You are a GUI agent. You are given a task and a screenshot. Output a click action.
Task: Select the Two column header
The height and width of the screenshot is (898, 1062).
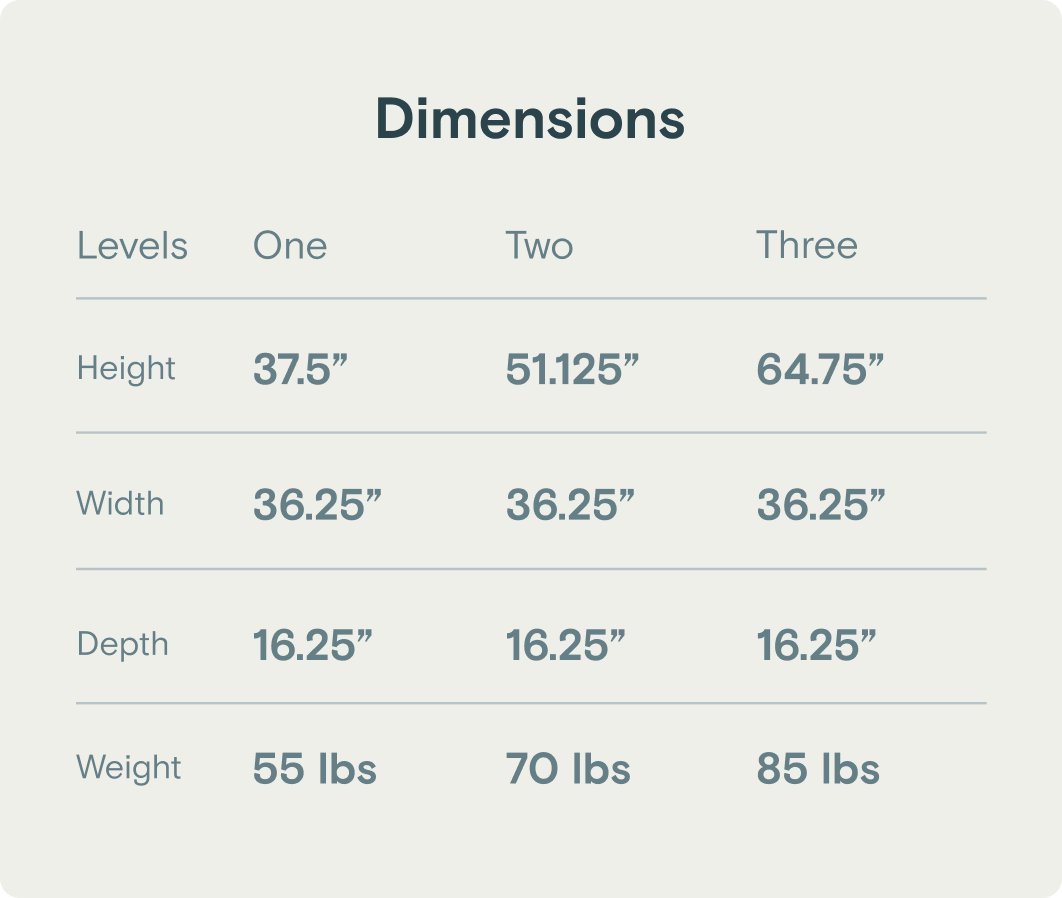pyautogui.click(x=539, y=246)
